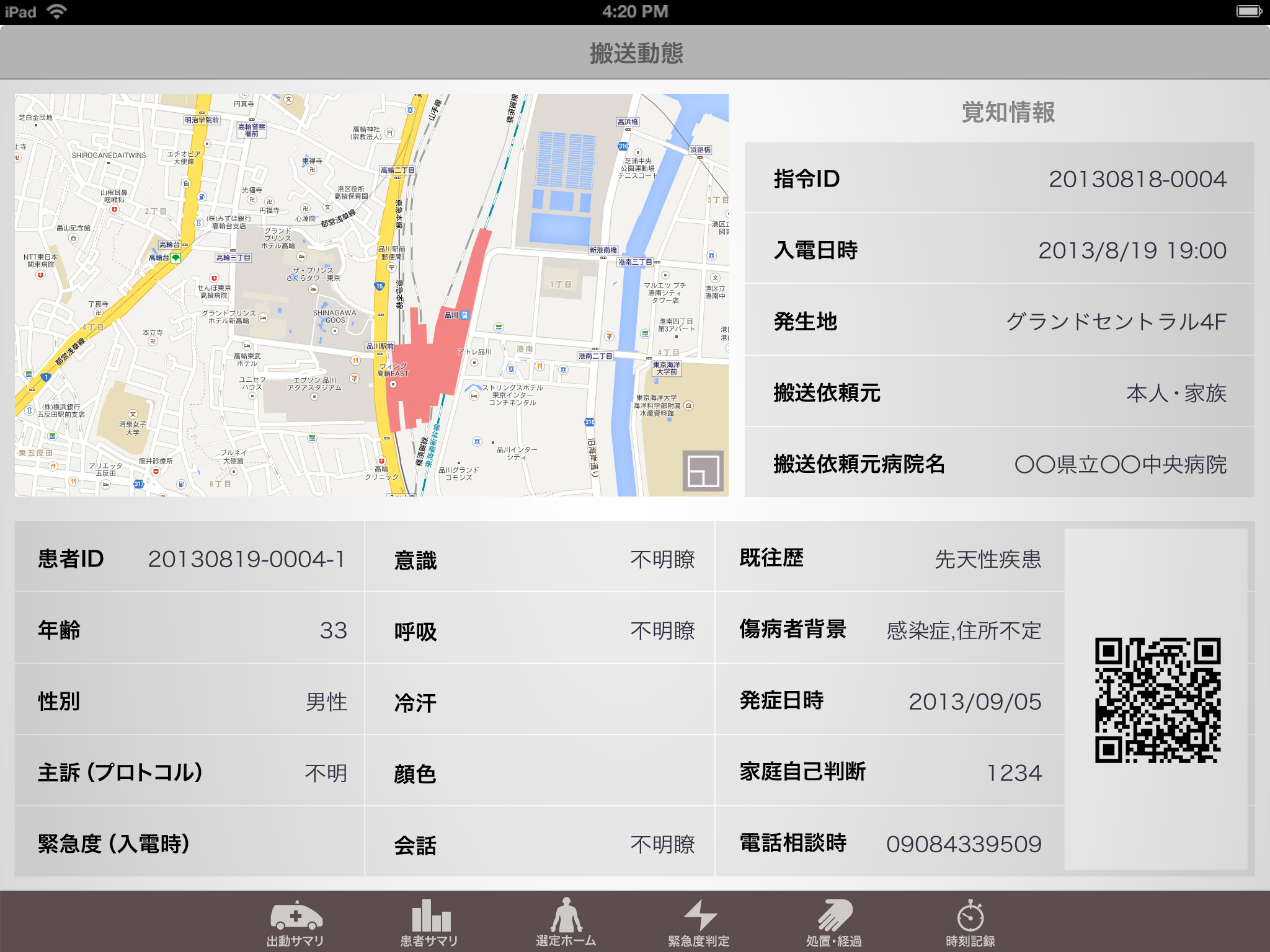Open the 時刻記録 stopwatch tab
This screenshot has height=952, width=1270.
(x=970, y=923)
